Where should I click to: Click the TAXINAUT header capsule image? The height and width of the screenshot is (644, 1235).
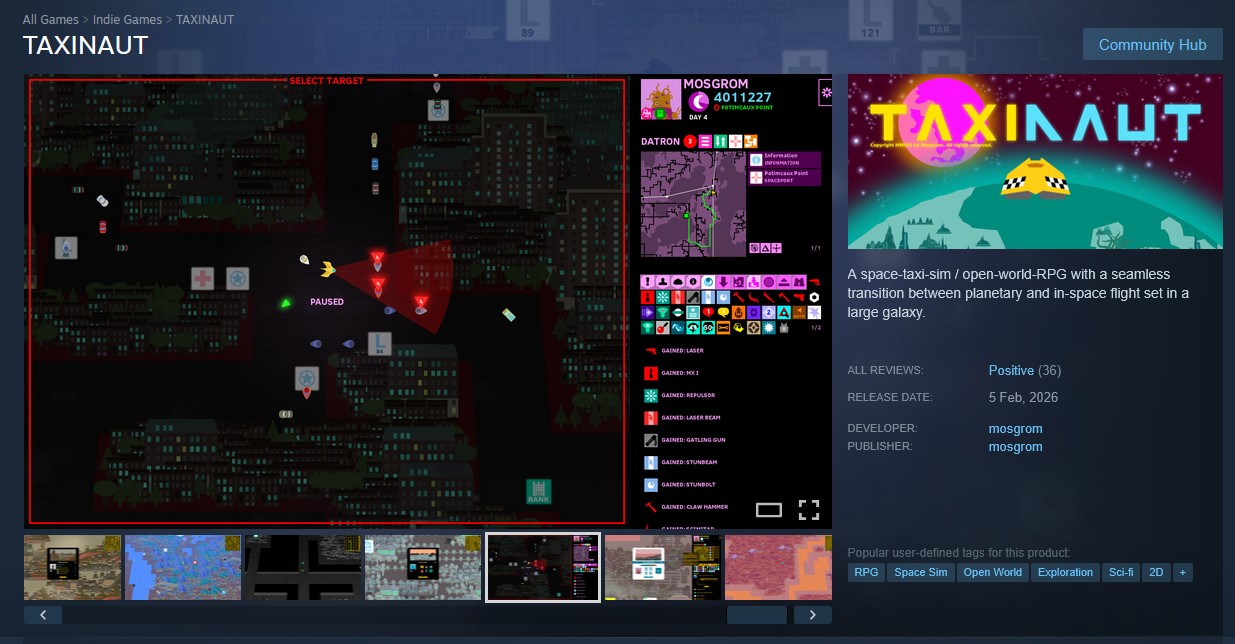pyautogui.click(x=1035, y=161)
